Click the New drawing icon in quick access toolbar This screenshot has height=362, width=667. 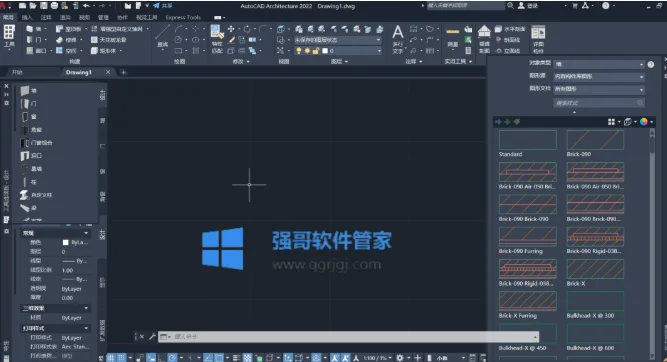point(22,6)
